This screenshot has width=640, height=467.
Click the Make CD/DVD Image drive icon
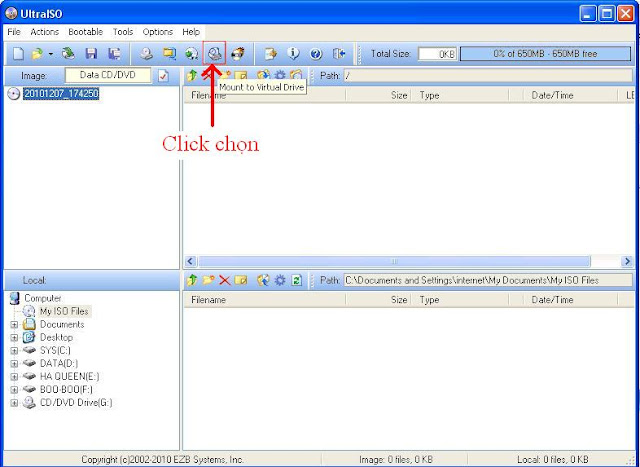click(146, 53)
